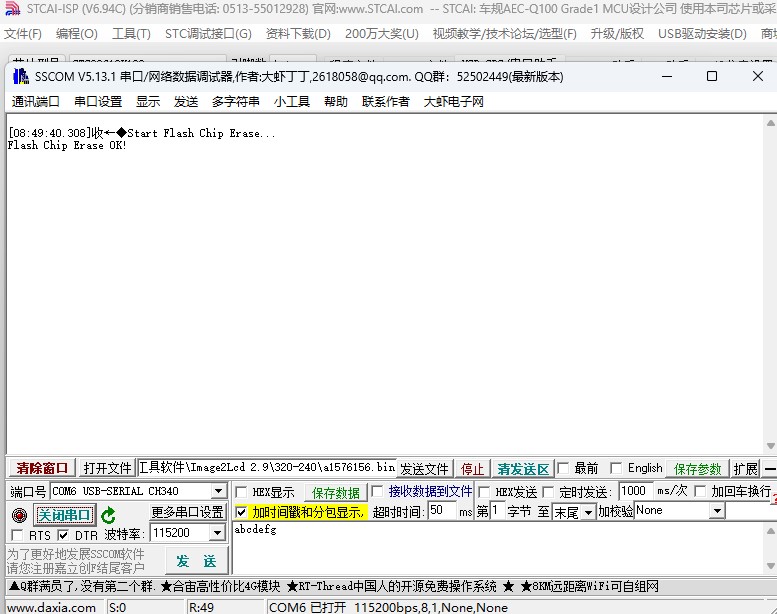Click the www.daxia.com status bar link
The width and height of the screenshot is (777, 614).
coord(52,608)
